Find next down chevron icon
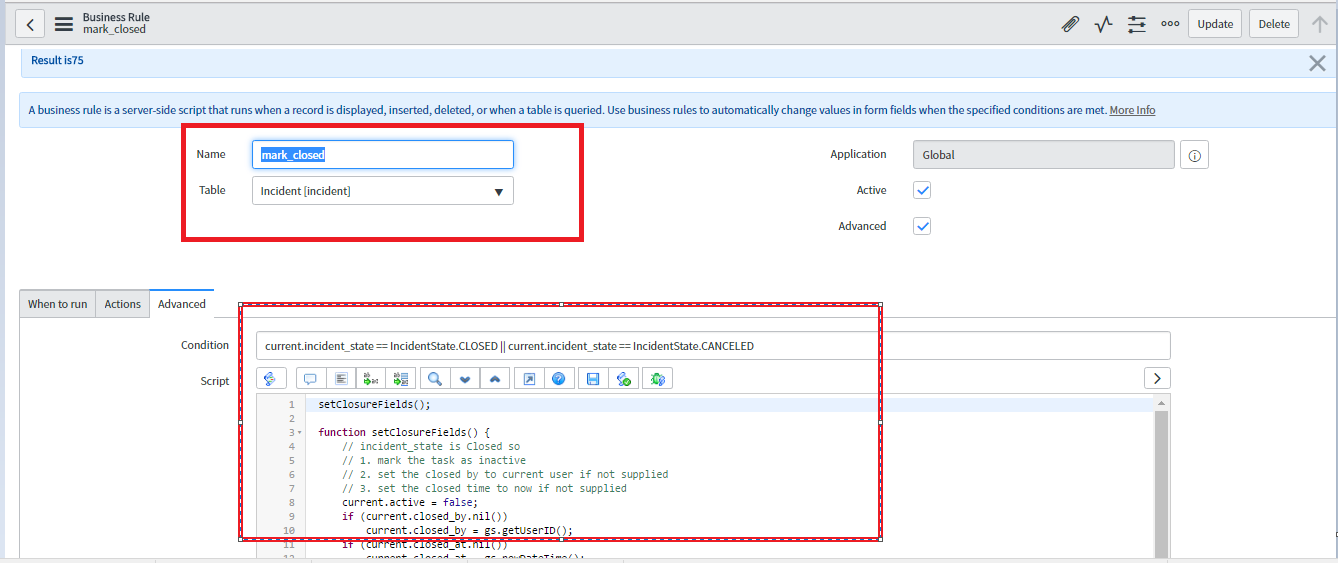Screen dimensions: 1338x563 click(465, 379)
